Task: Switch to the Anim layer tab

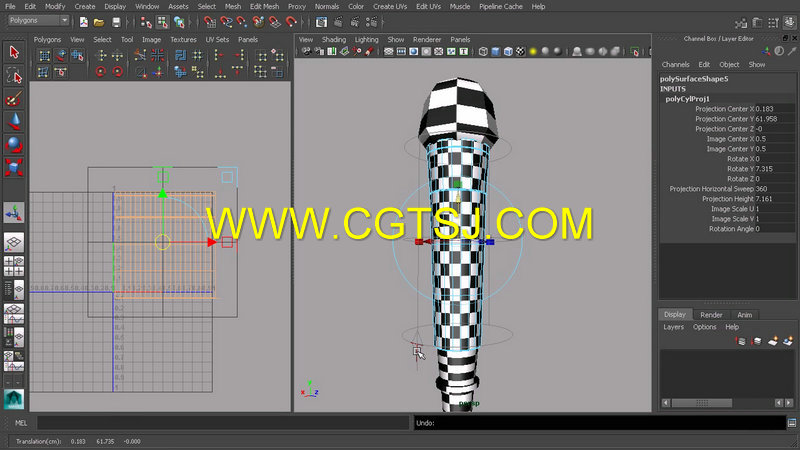Action: coord(744,315)
